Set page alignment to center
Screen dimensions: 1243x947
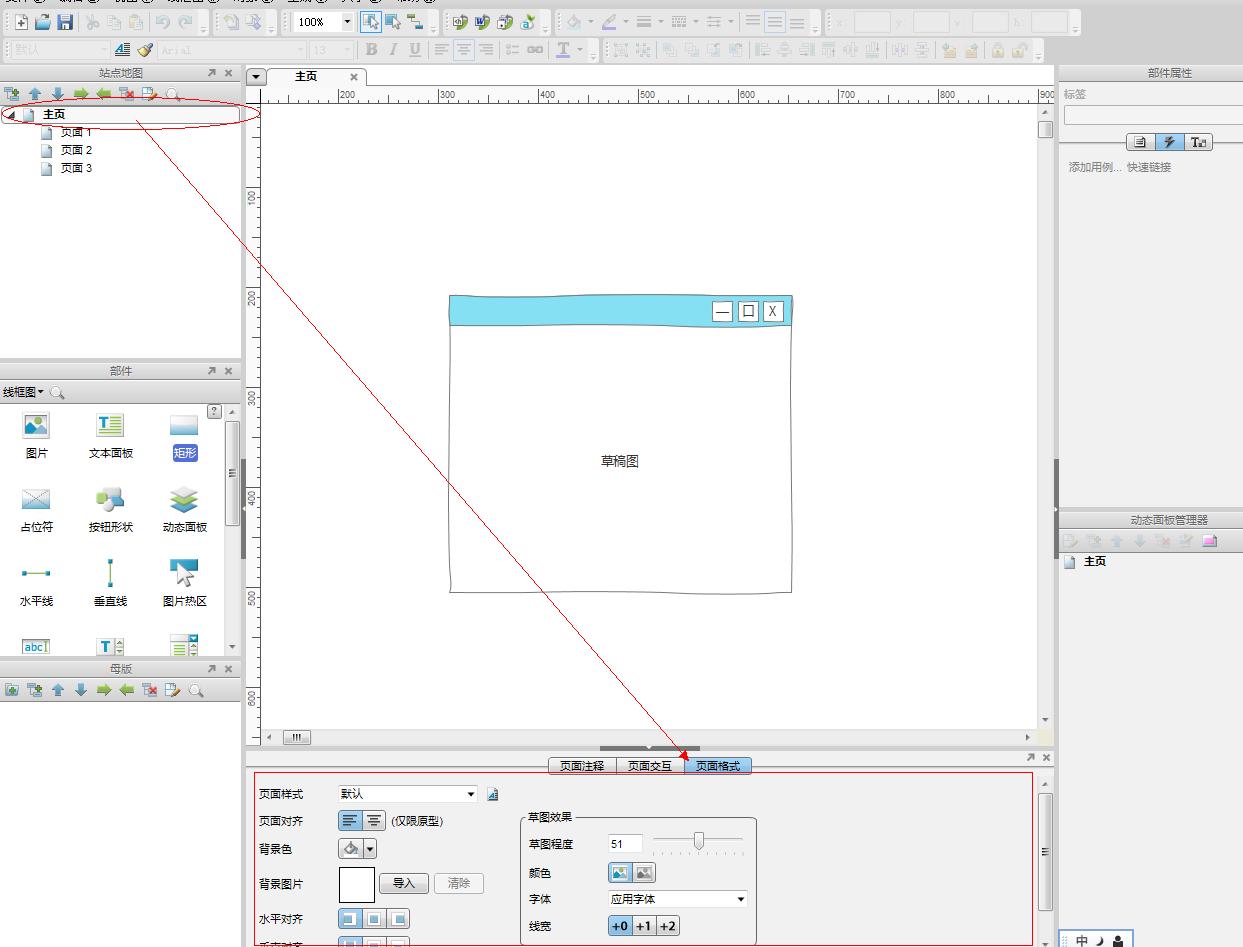click(373, 821)
